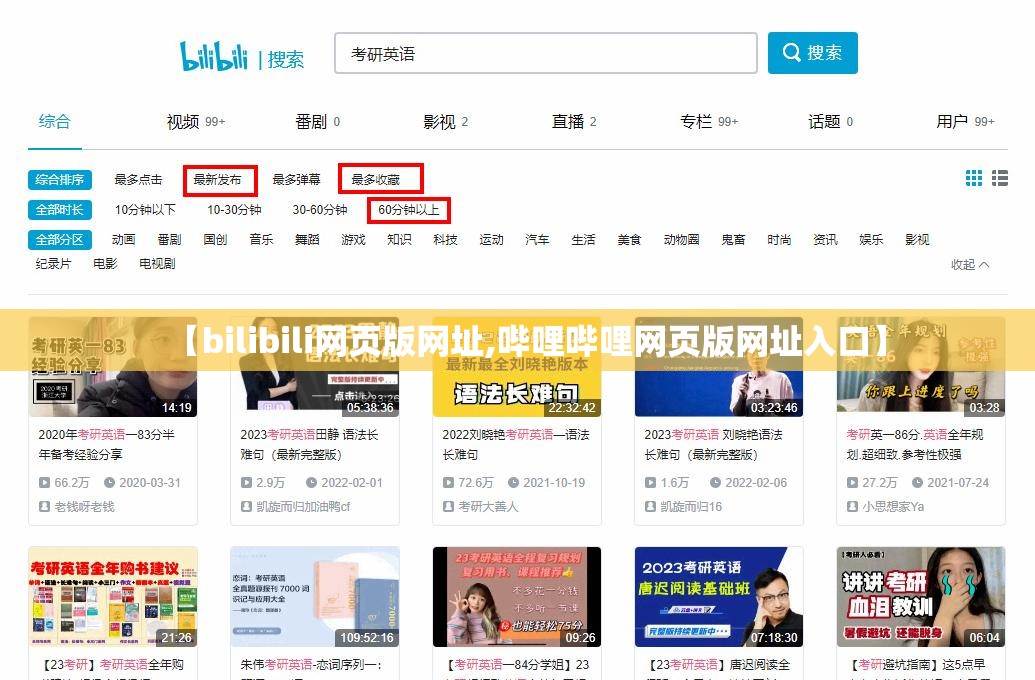This screenshot has height=680, width=1035.
Task: Open the 直播 tab
Action: point(574,122)
